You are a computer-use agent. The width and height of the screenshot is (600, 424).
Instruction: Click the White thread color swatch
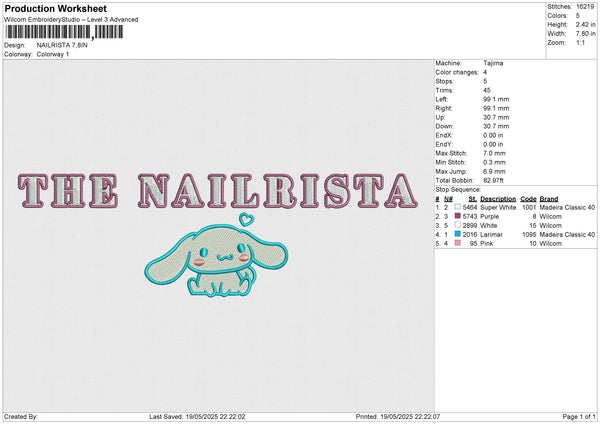[458, 225]
